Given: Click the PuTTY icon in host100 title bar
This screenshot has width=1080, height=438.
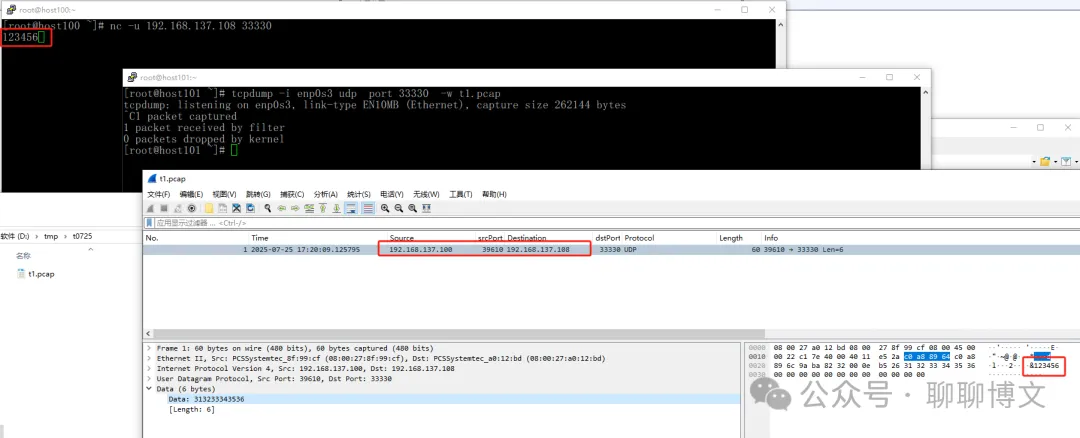Looking at the screenshot, I should tap(11, 10).
